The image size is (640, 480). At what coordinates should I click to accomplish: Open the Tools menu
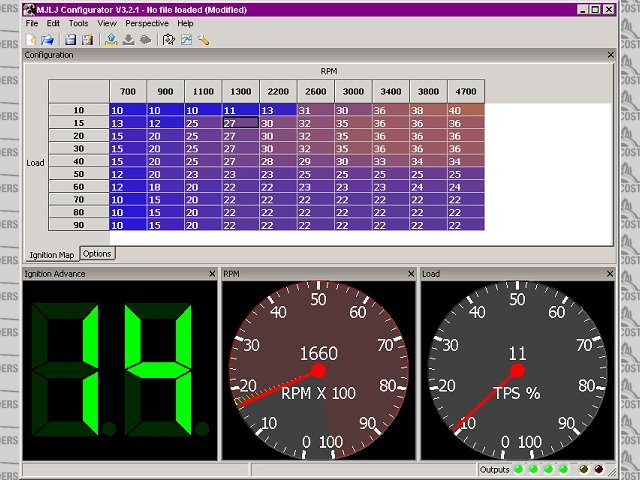coord(78,22)
